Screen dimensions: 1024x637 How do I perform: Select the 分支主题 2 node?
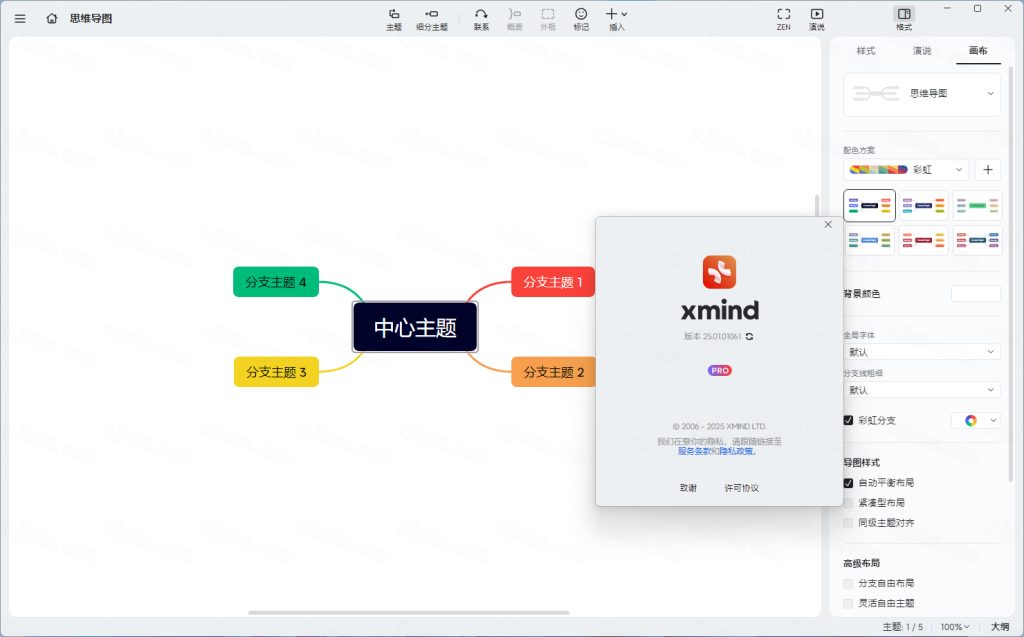[553, 372]
